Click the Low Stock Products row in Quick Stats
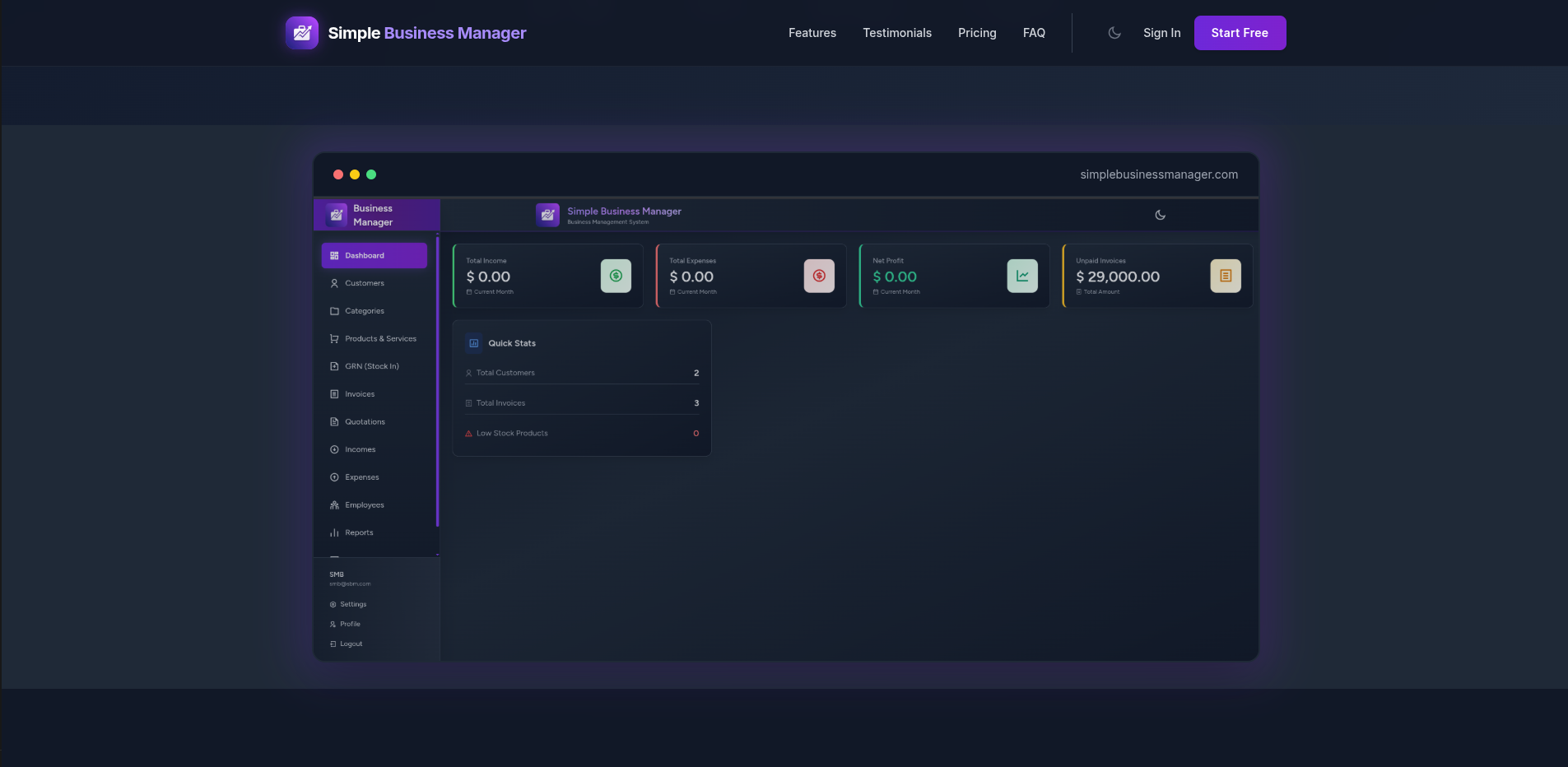 coord(581,433)
